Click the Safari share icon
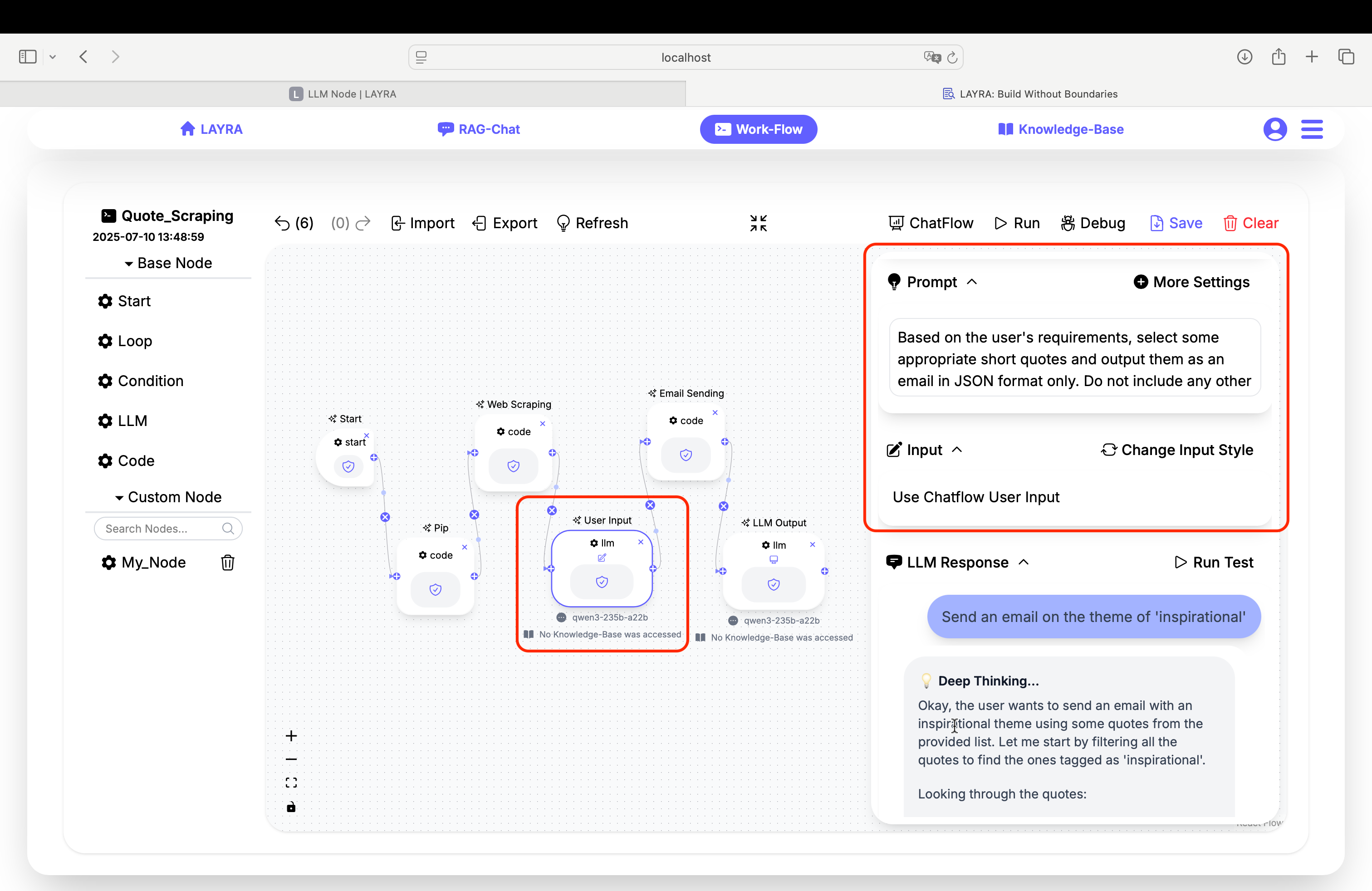The width and height of the screenshot is (1372, 891). pyautogui.click(x=1279, y=56)
